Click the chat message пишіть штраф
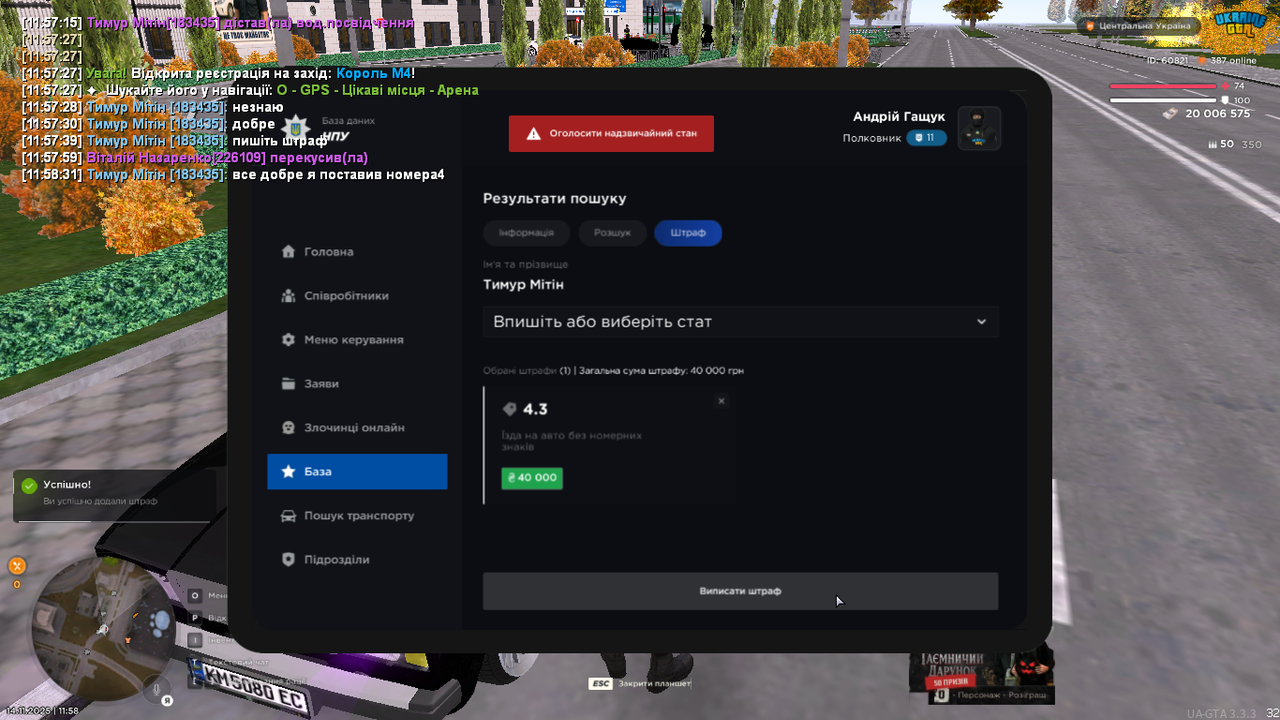The height and width of the screenshot is (720, 1280). 280,141
